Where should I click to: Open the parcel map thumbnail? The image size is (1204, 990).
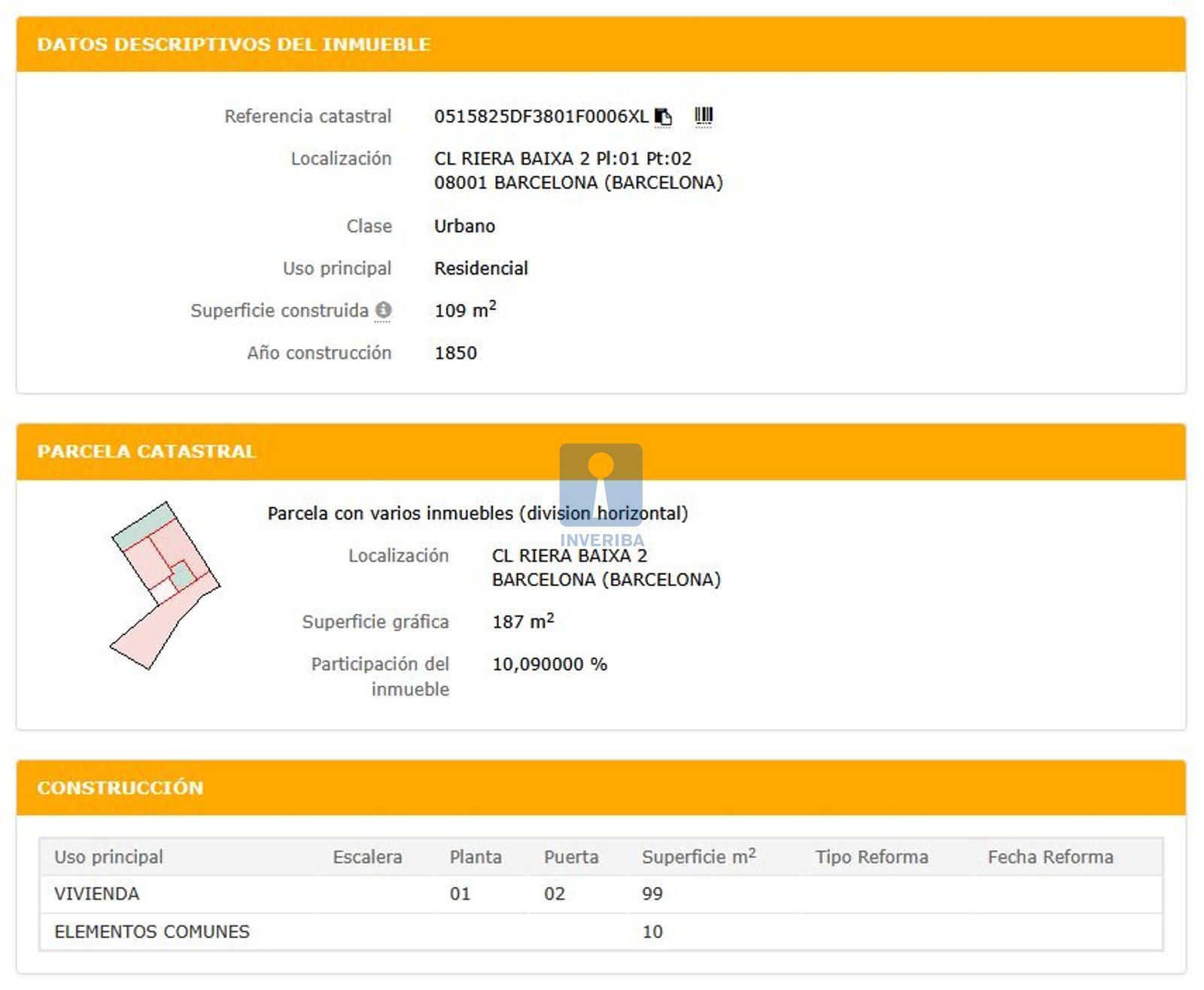[x=166, y=585]
